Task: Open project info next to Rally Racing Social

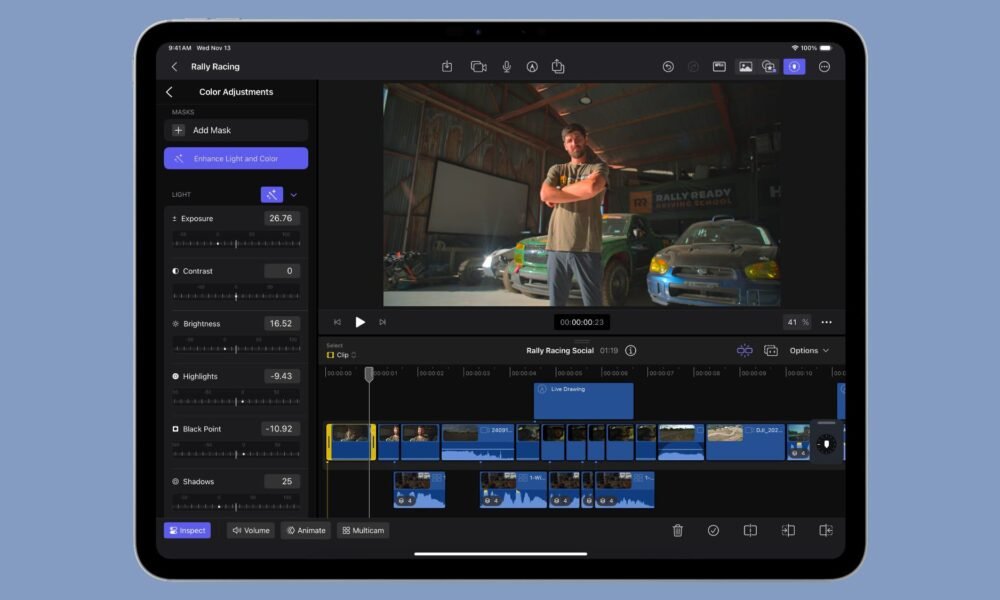Action: click(630, 351)
